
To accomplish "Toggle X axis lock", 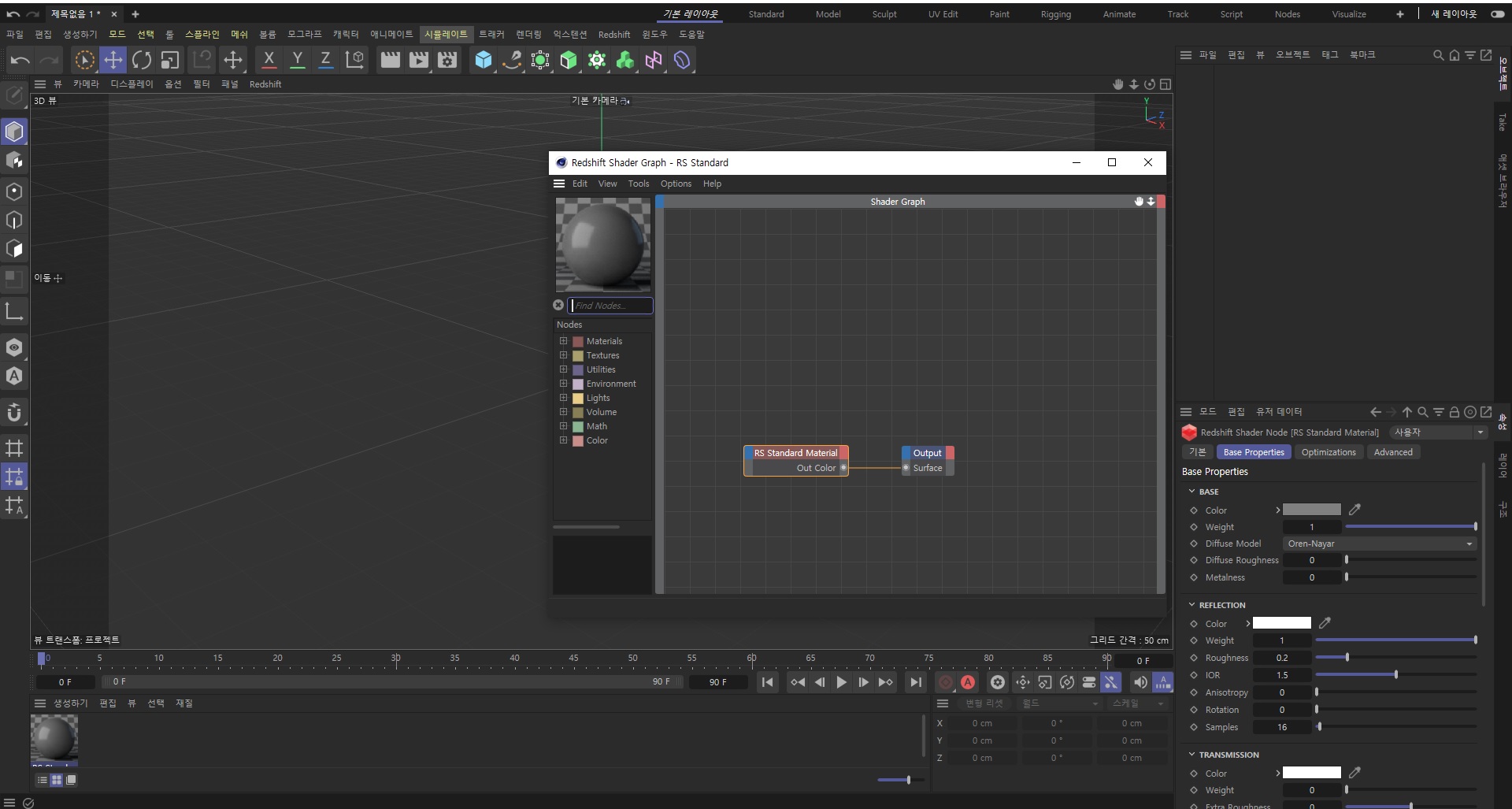I will [269, 60].
